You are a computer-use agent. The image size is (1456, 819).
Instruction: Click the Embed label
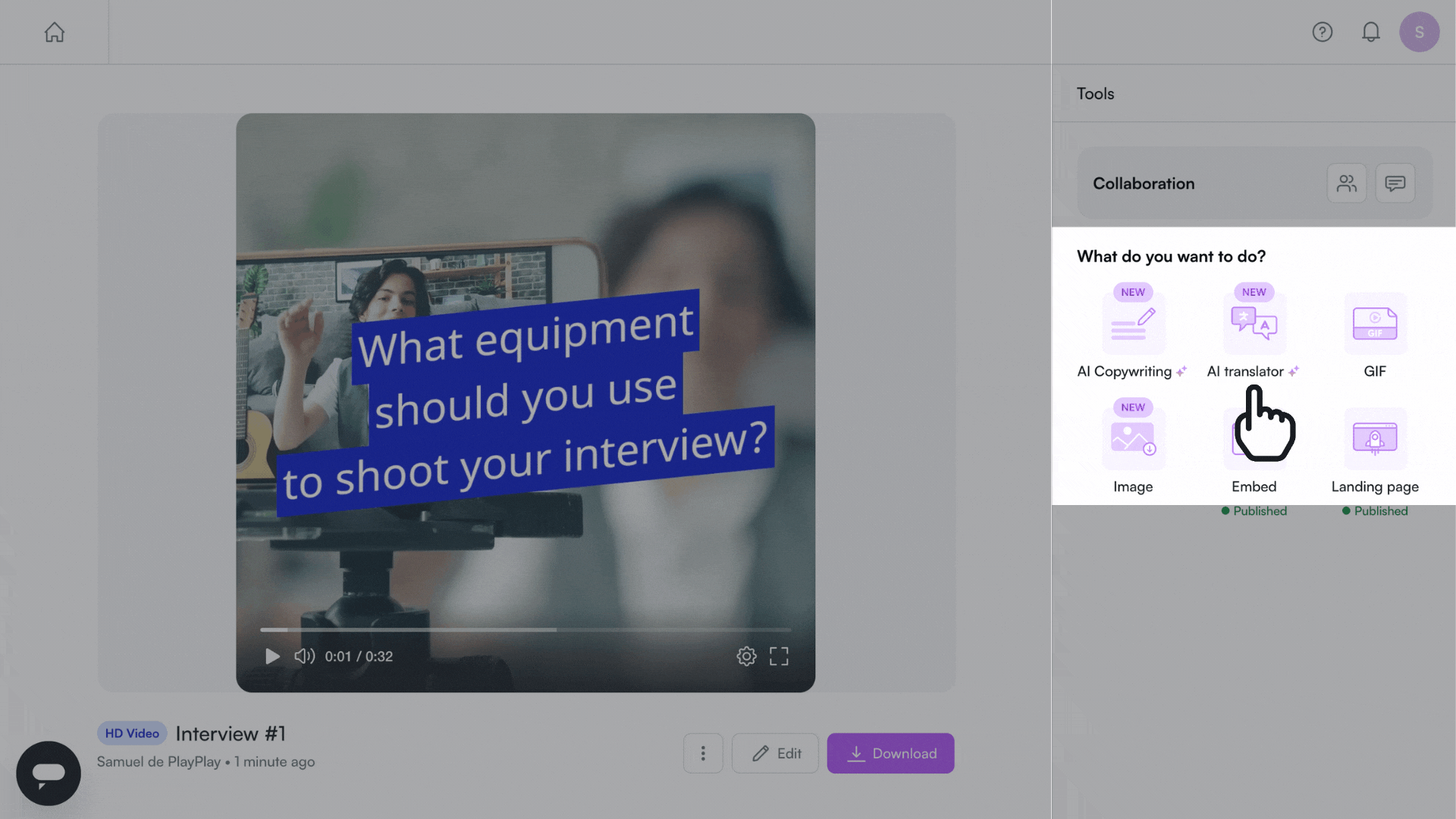click(x=1254, y=487)
